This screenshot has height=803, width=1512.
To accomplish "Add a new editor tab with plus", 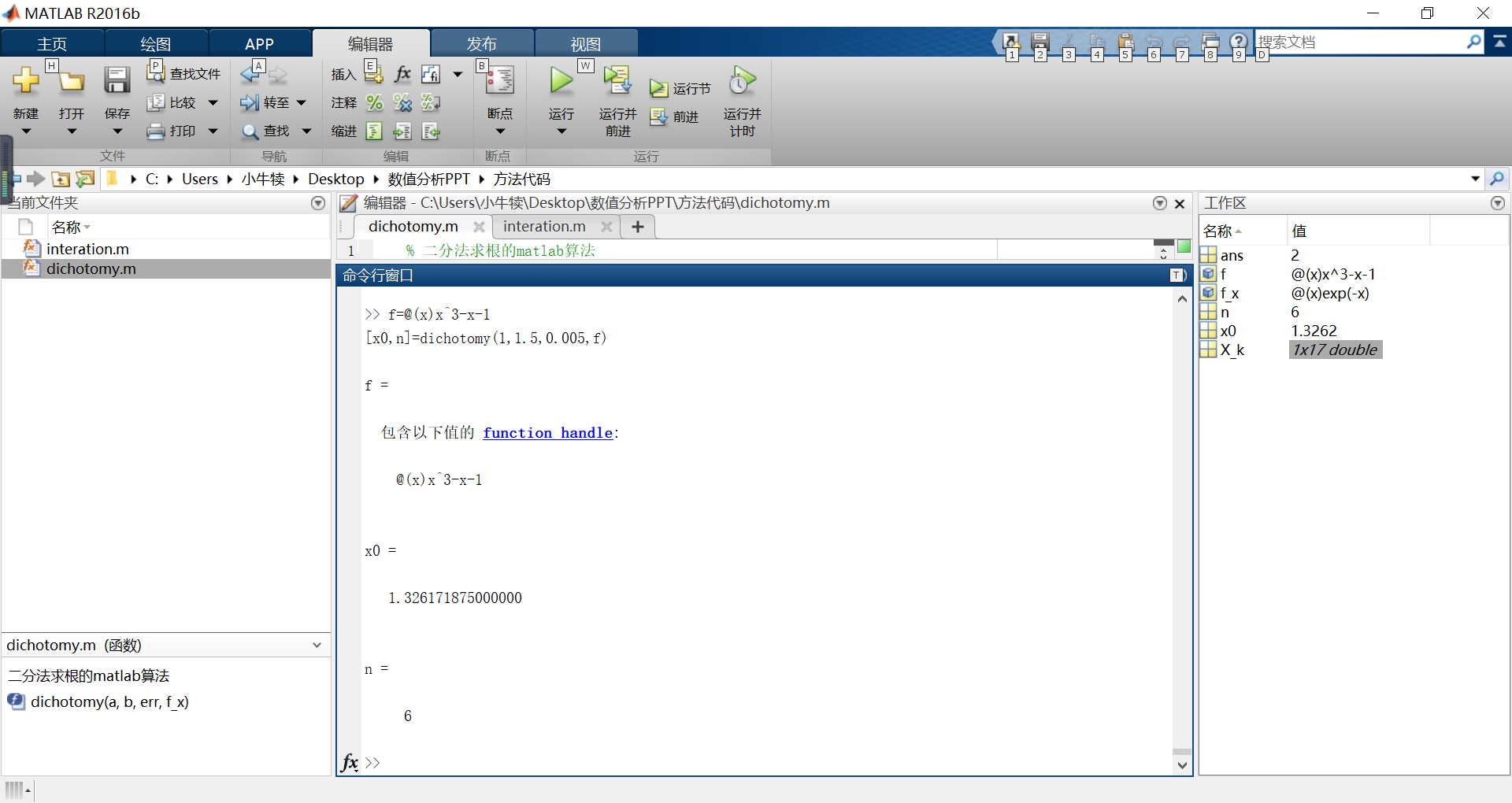I will [638, 227].
